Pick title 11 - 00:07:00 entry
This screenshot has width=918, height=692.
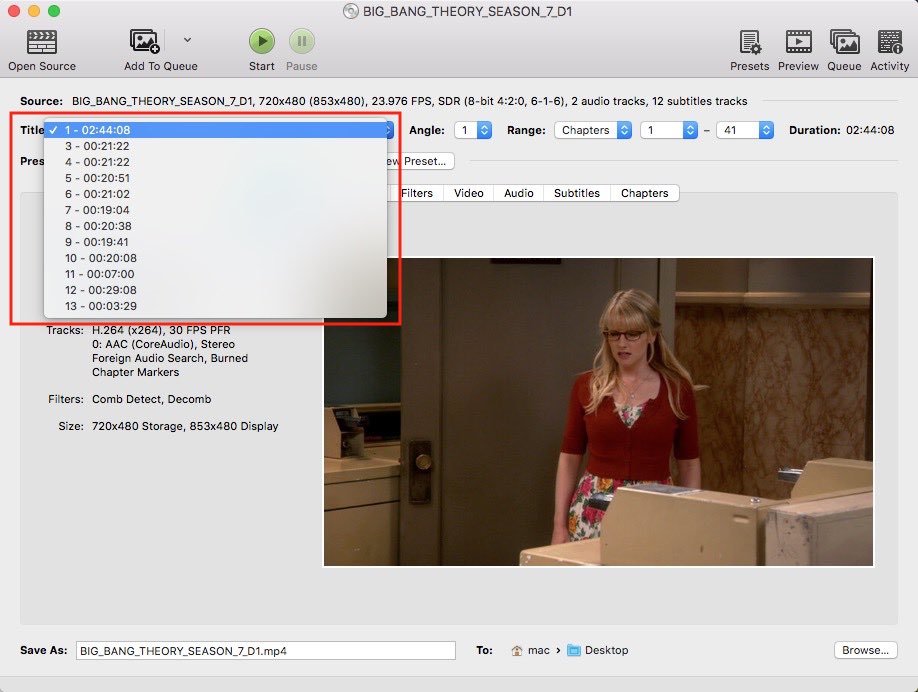click(x=100, y=274)
